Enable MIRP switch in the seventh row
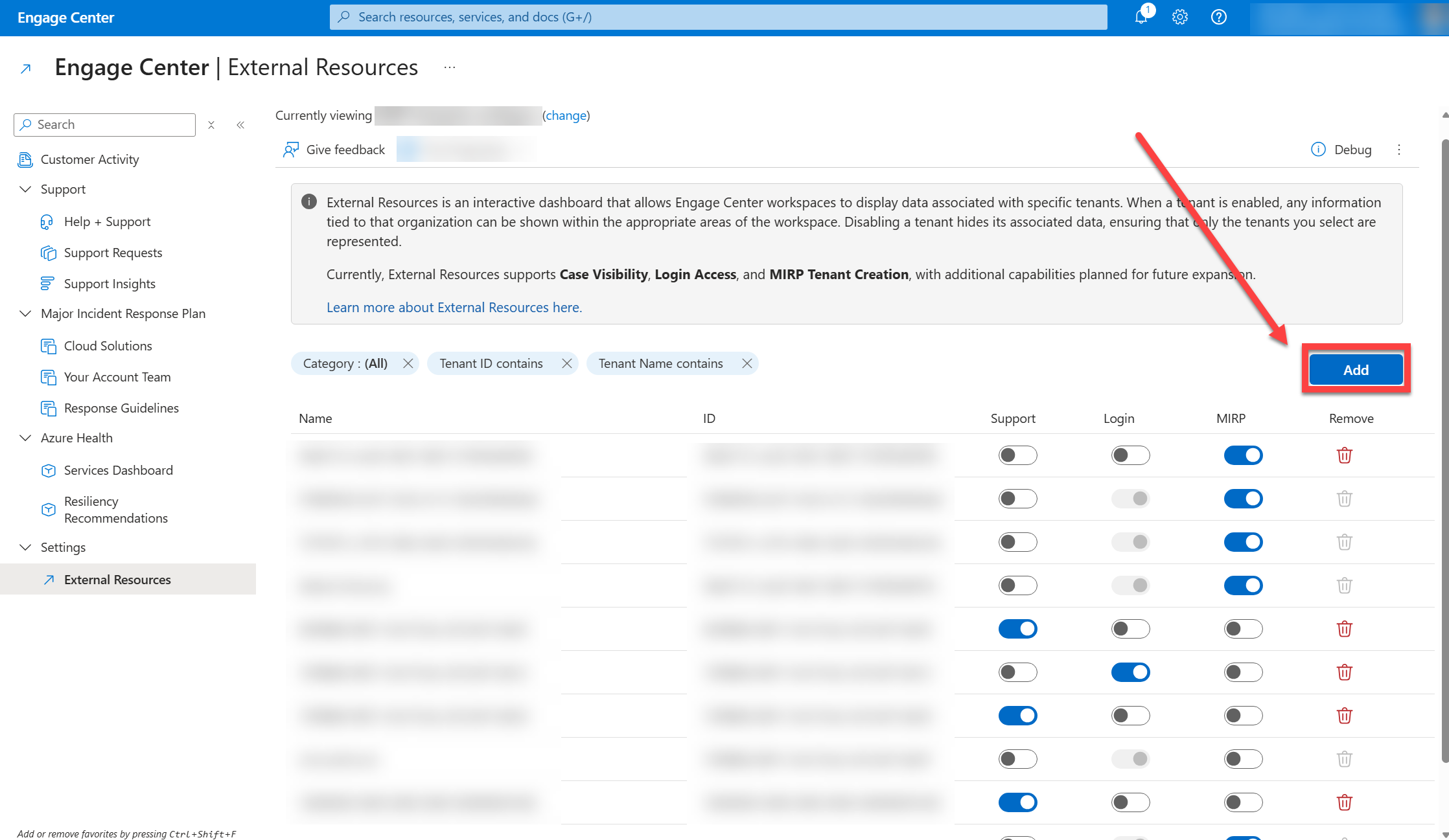 (x=1243, y=716)
